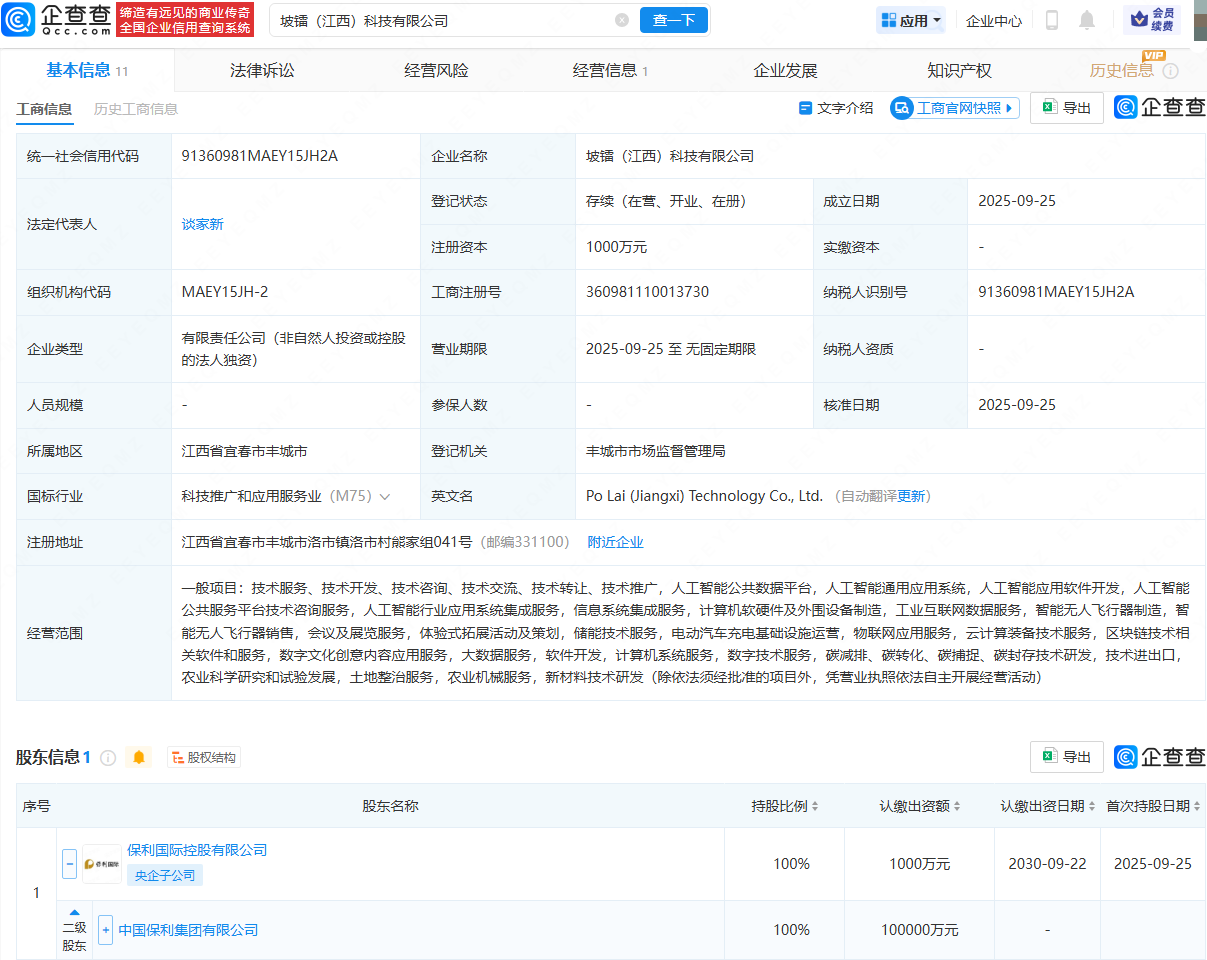The height and width of the screenshot is (960, 1207).
Task: Sort by 持股比例 column
Action: pyautogui.click(x=784, y=806)
